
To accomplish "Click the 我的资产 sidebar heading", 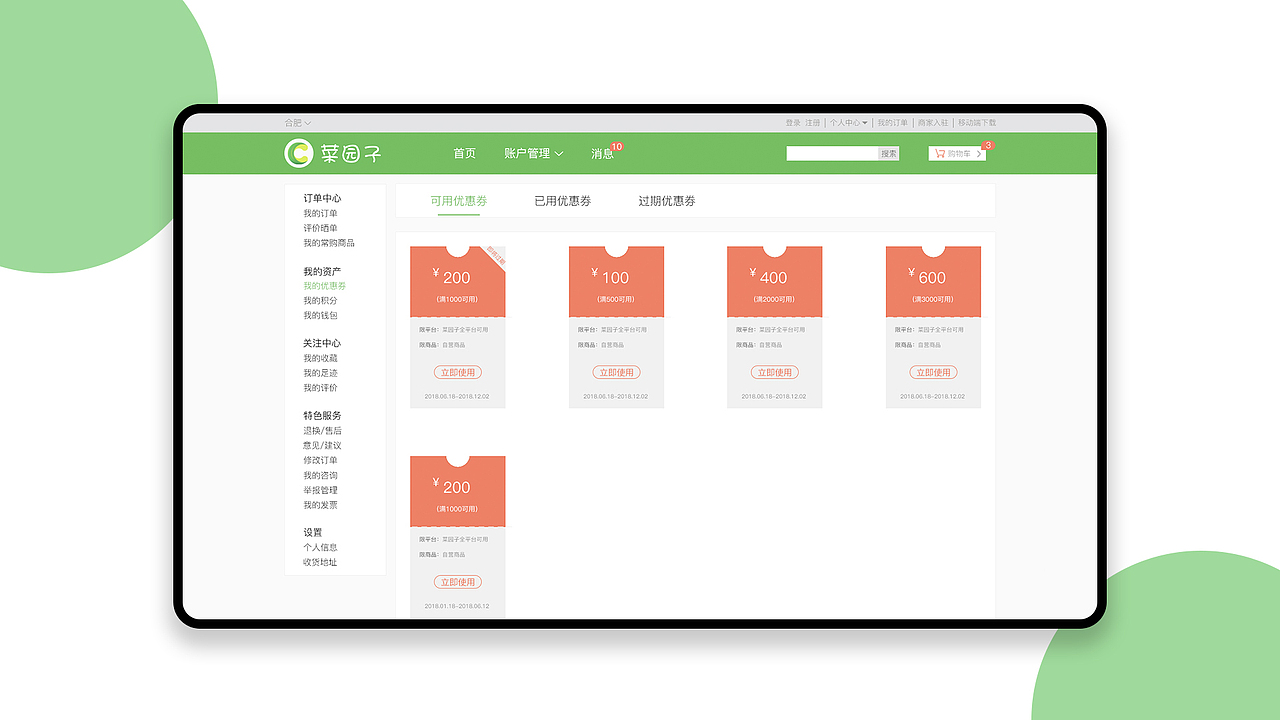I will [x=323, y=272].
